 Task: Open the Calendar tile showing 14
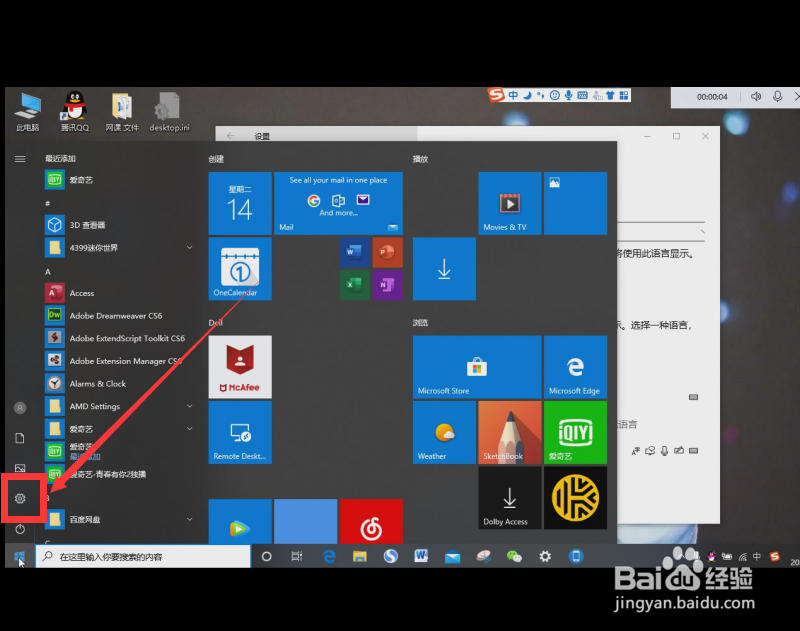[x=240, y=203]
